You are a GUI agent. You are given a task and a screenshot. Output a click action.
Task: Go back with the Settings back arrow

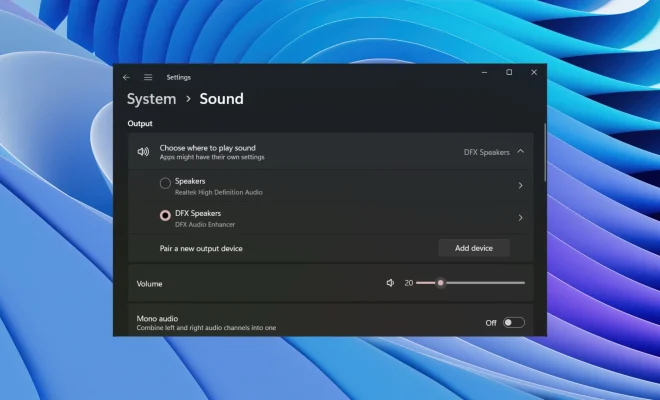pyautogui.click(x=126, y=77)
